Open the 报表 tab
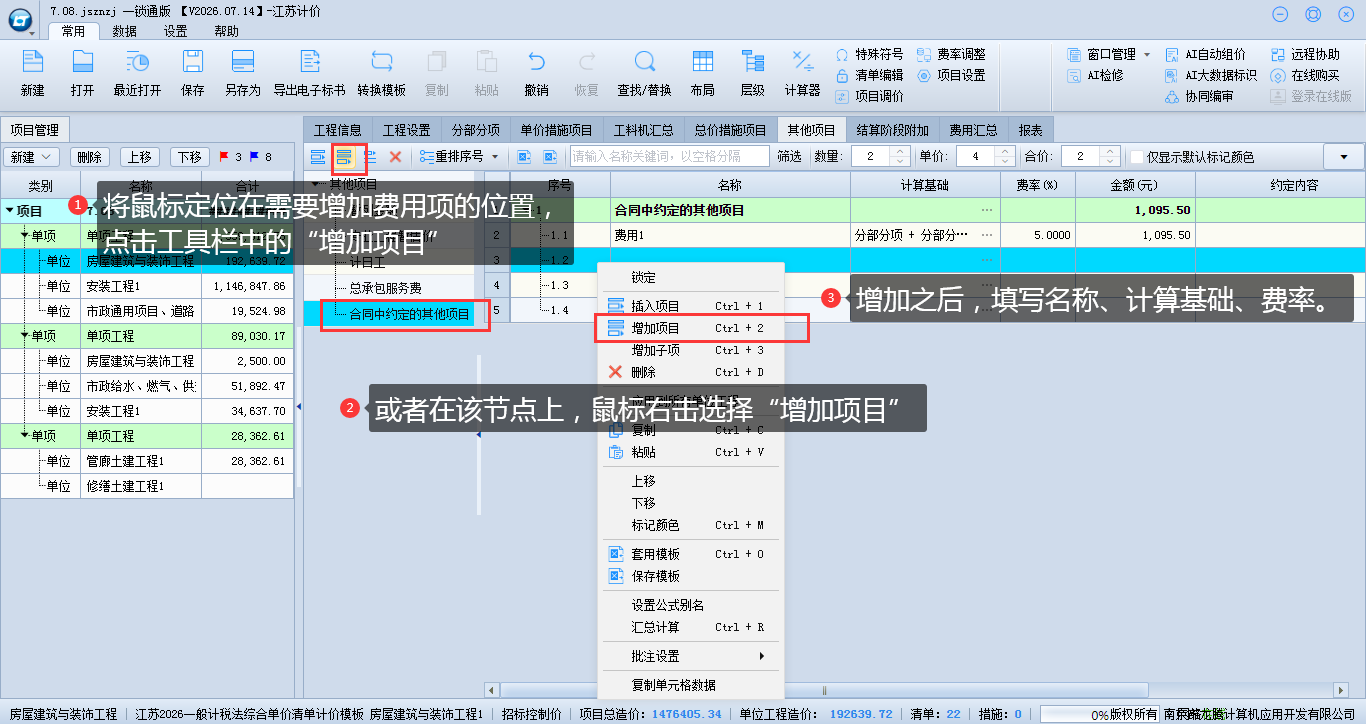Image resolution: width=1366 pixels, height=724 pixels. coord(1031,130)
